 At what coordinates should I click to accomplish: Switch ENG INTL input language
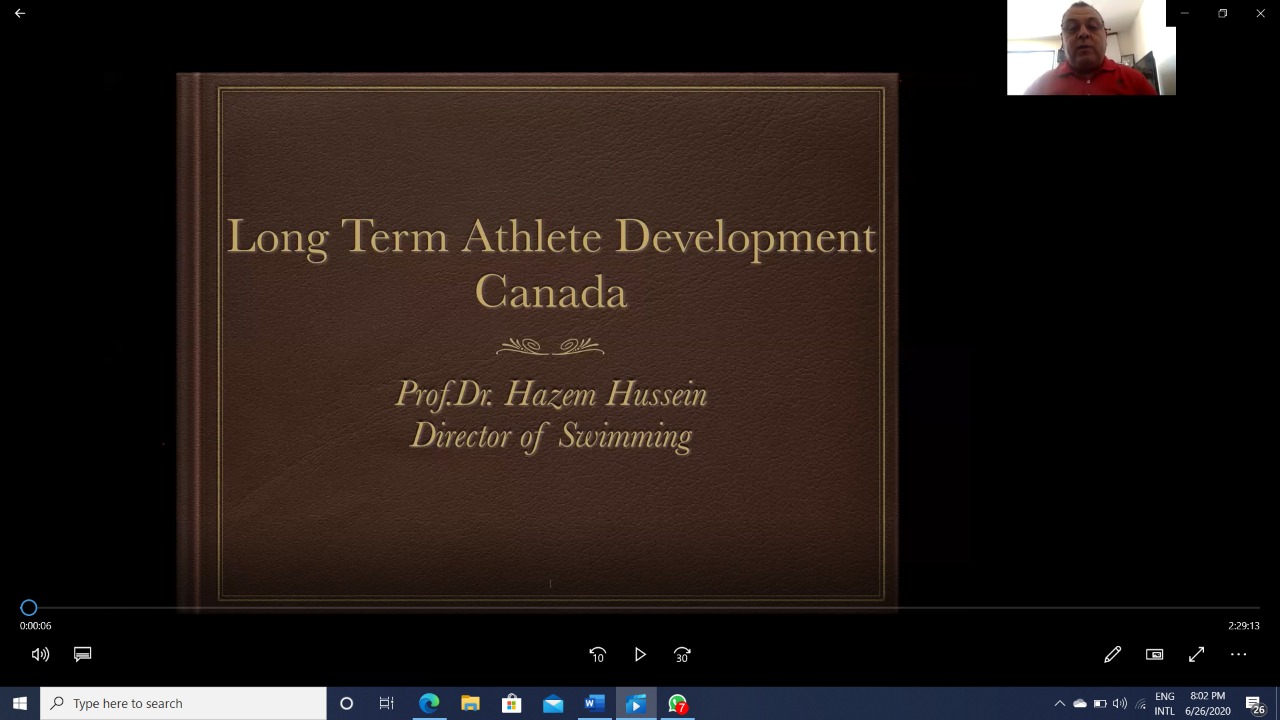(1165, 703)
